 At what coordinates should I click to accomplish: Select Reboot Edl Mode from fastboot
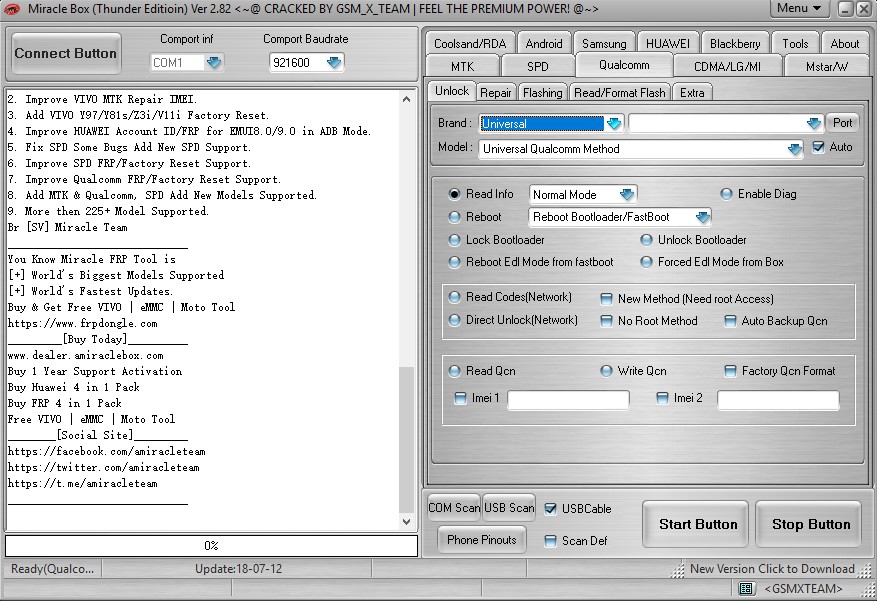point(455,262)
